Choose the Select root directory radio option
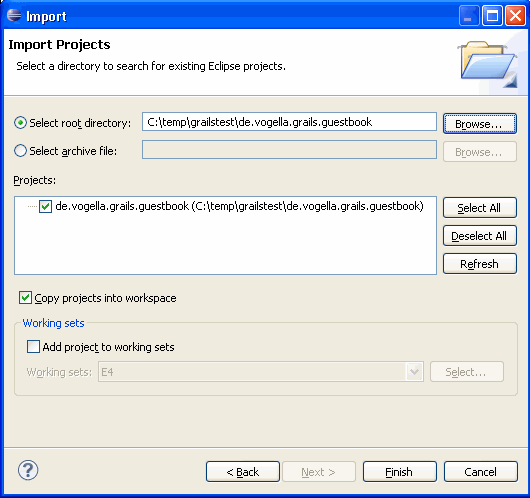The image size is (530, 498). [20, 123]
